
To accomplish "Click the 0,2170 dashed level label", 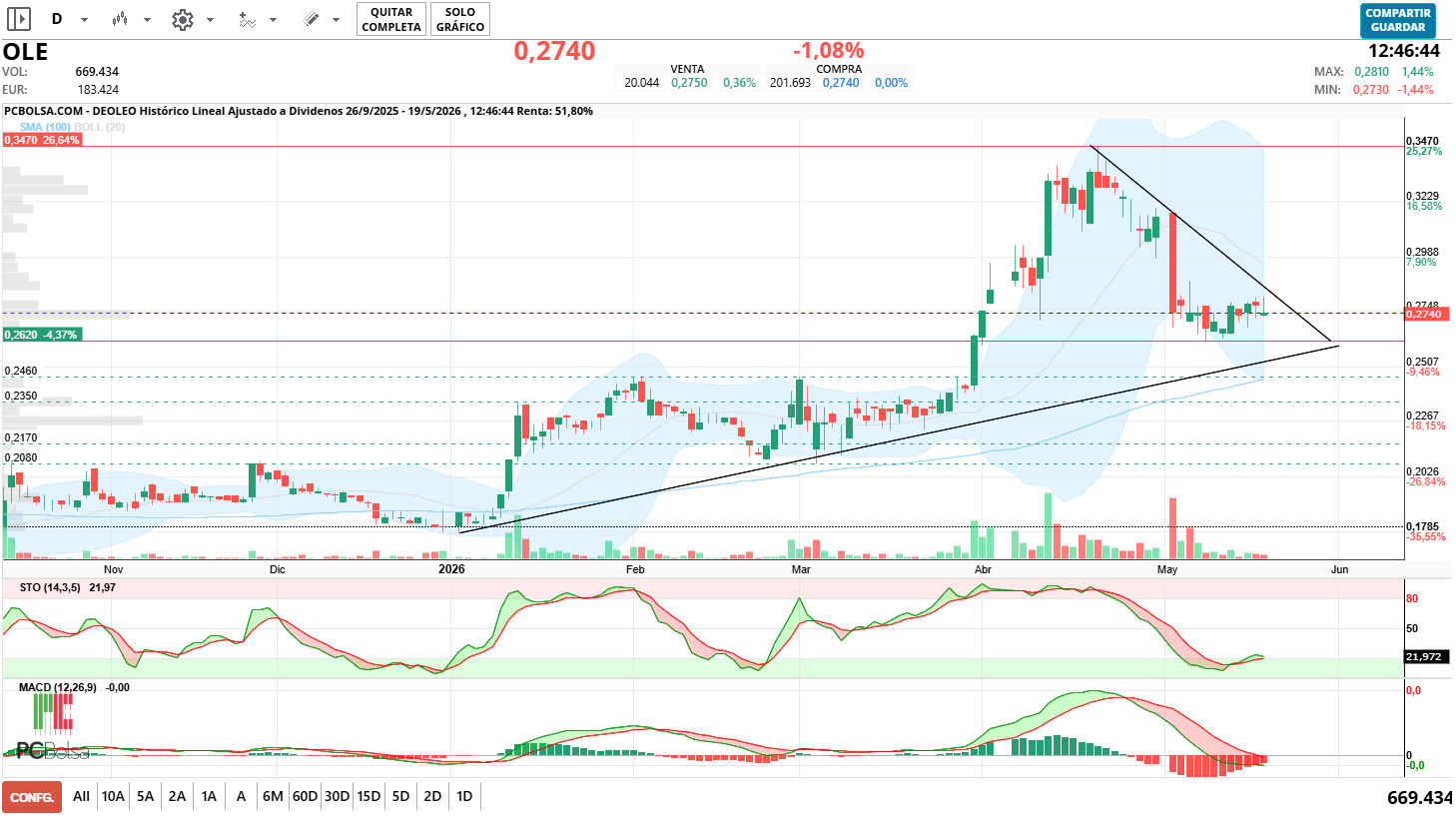I will (x=21, y=437).
